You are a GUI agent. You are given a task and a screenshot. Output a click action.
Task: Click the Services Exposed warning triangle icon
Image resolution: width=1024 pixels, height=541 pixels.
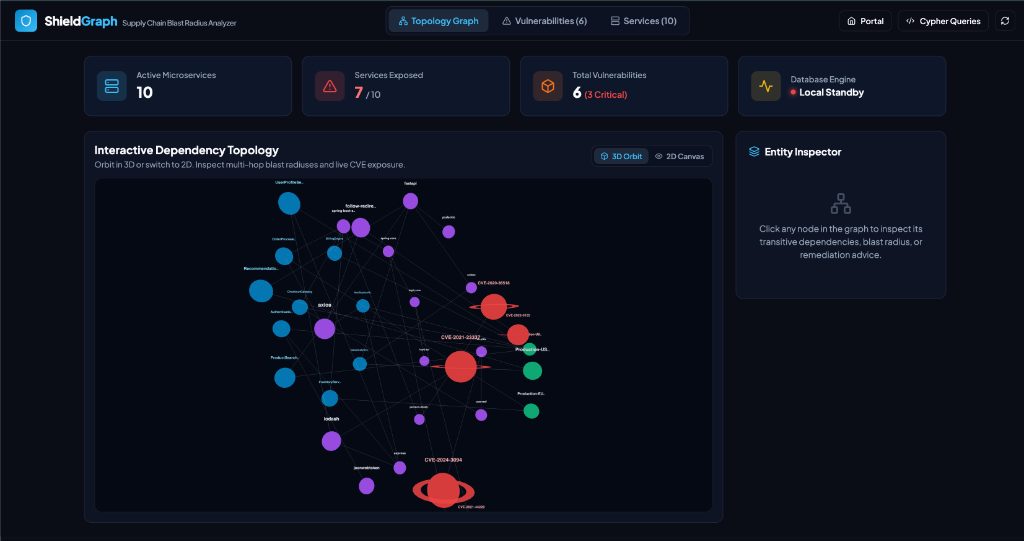330,86
